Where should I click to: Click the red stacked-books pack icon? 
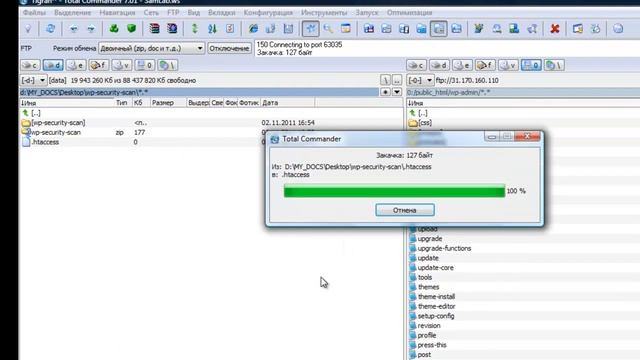154,29
